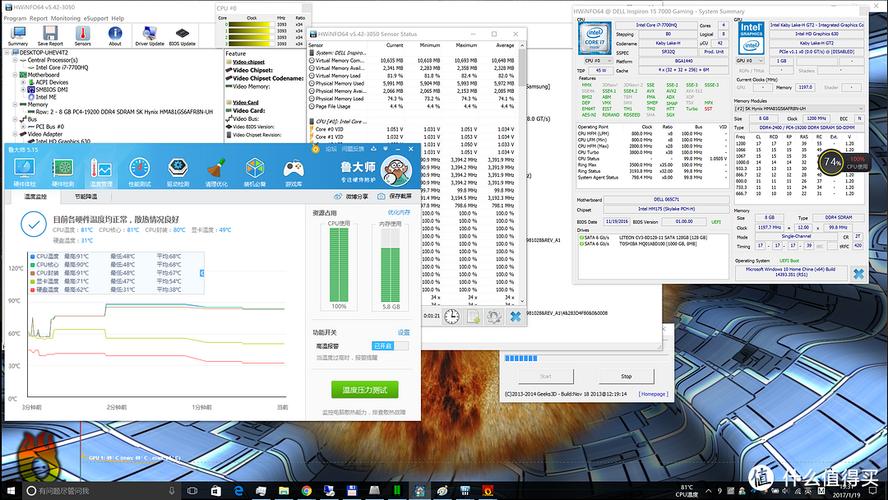The width and height of the screenshot is (888, 500).
Task: Switch to the 节能降温 tab
Action: coord(86,196)
